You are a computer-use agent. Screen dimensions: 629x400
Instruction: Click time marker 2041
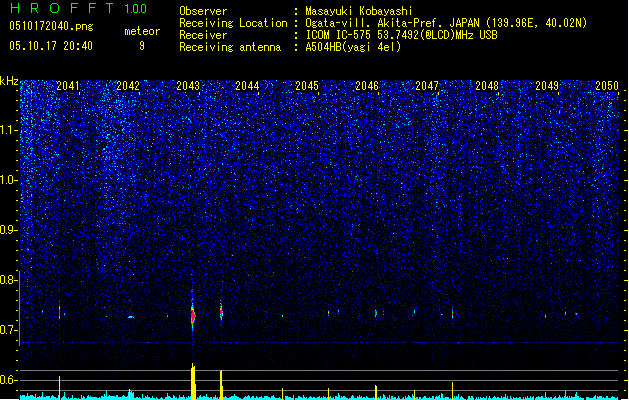pyautogui.click(x=68, y=86)
